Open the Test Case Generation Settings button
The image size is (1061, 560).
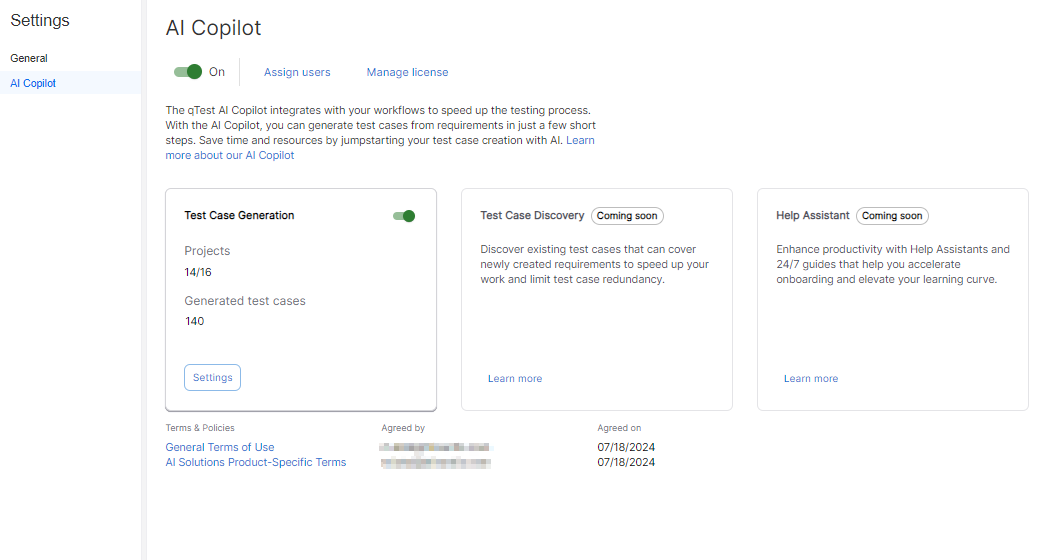coord(212,378)
